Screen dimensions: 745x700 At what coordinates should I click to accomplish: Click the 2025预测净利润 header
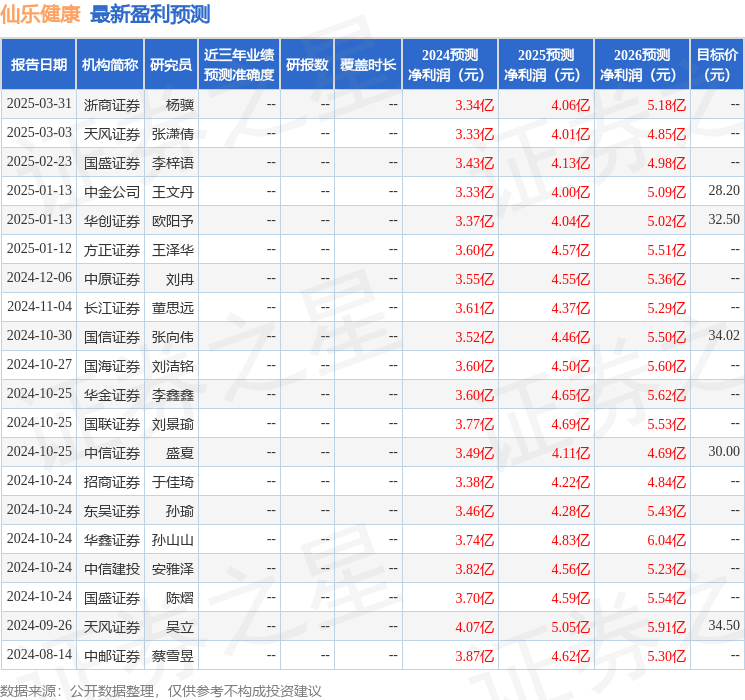coord(546,65)
